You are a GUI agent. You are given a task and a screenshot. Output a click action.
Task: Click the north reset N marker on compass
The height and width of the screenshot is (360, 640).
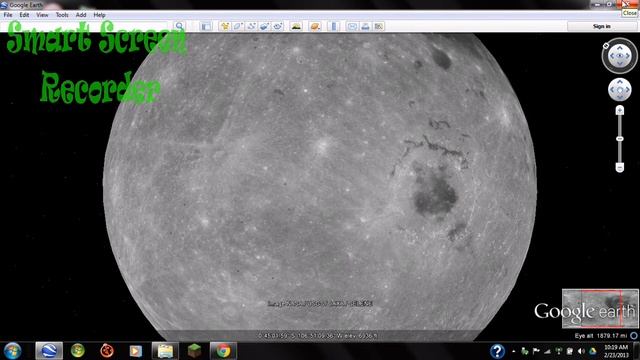pos(606,46)
